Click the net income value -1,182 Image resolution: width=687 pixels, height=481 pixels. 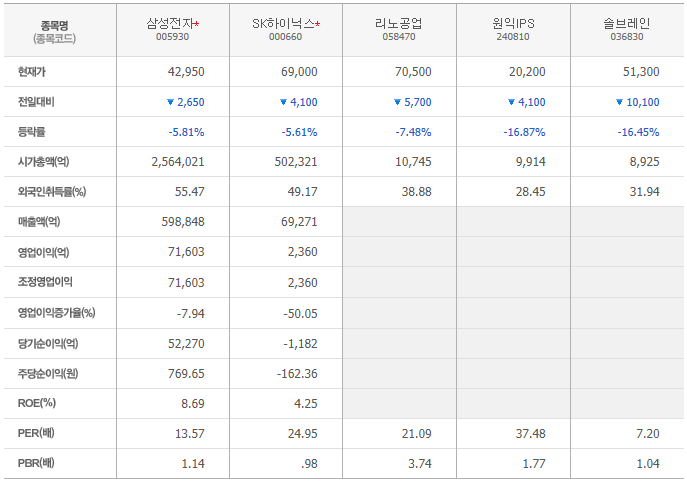300,344
